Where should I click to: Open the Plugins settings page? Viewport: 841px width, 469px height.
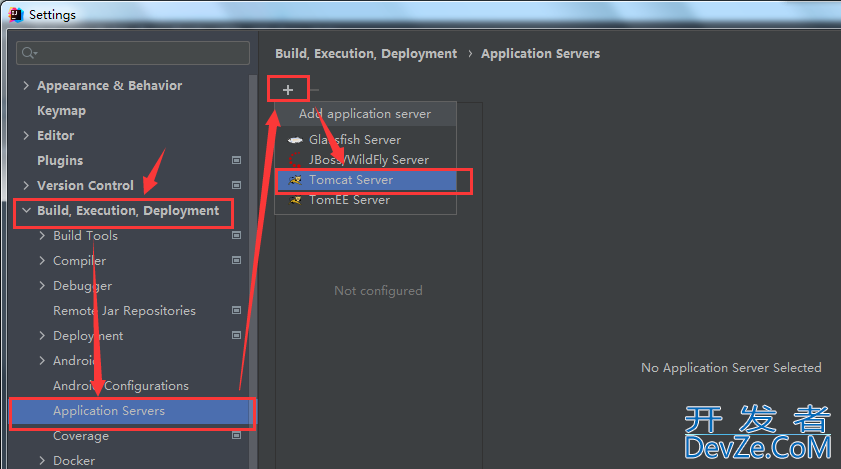tap(60, 160)
